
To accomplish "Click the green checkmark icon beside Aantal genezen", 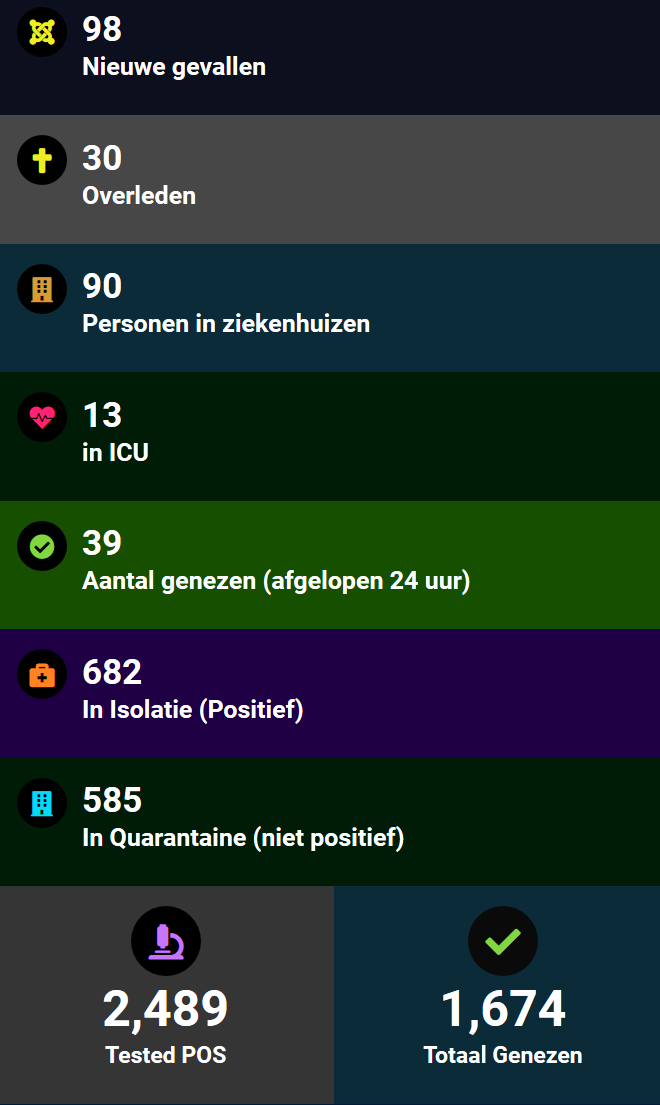I will 42,546.
